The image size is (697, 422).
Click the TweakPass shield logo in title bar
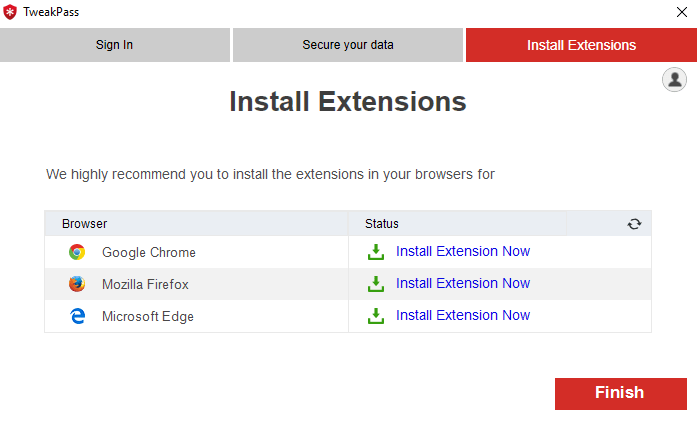coord(11,12)
